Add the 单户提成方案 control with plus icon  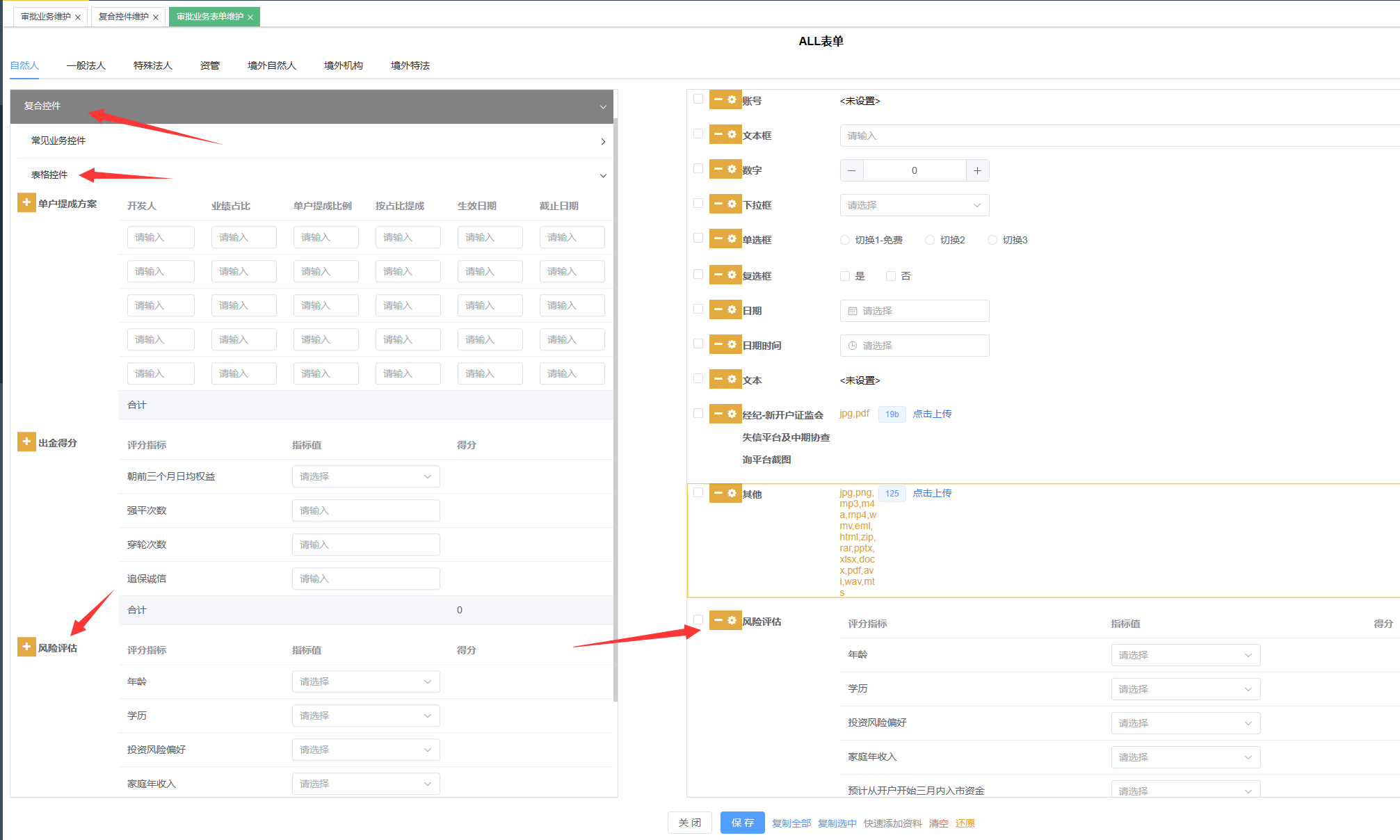pos(26,203)
